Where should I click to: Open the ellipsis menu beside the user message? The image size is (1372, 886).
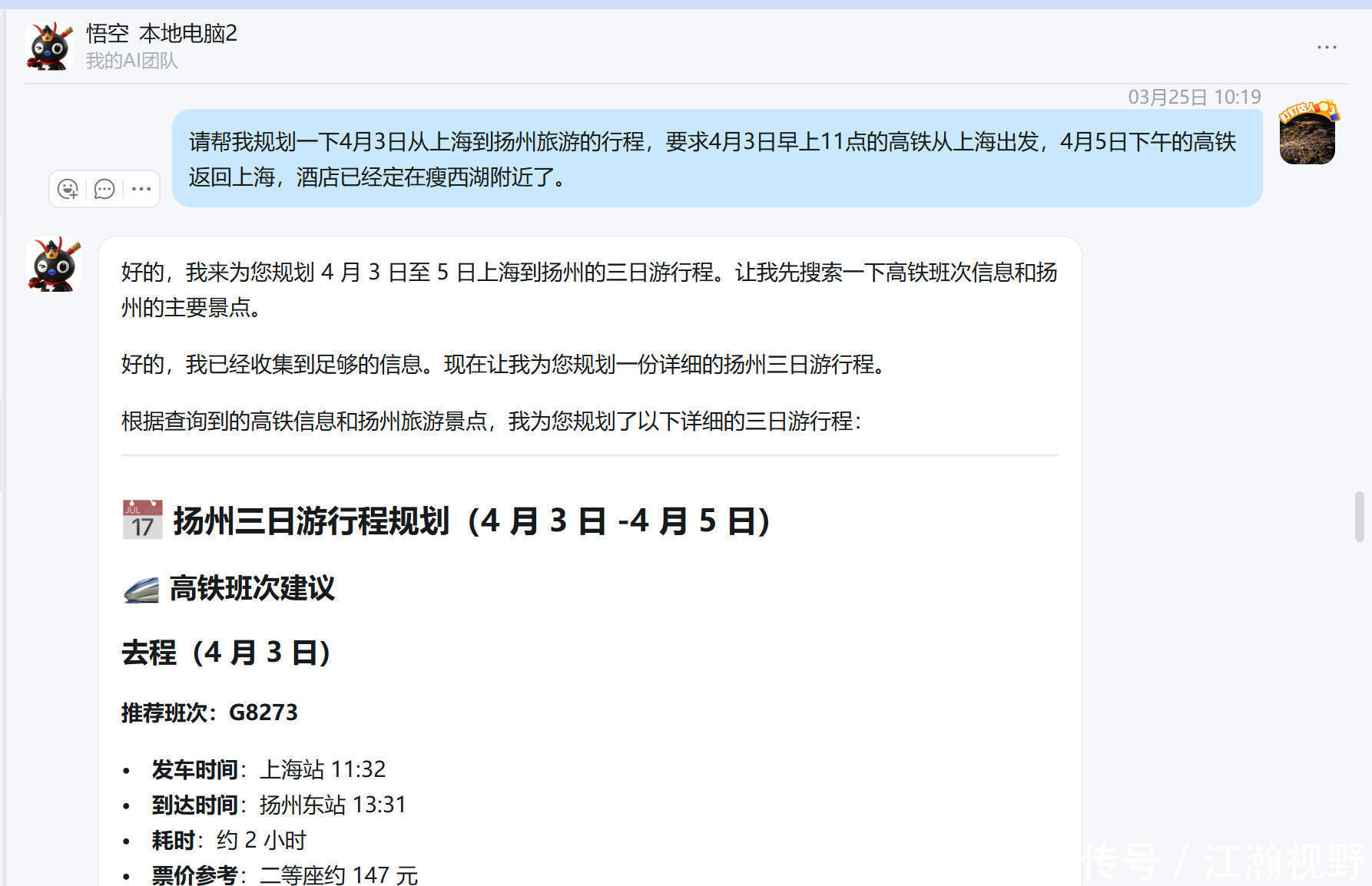141,189
